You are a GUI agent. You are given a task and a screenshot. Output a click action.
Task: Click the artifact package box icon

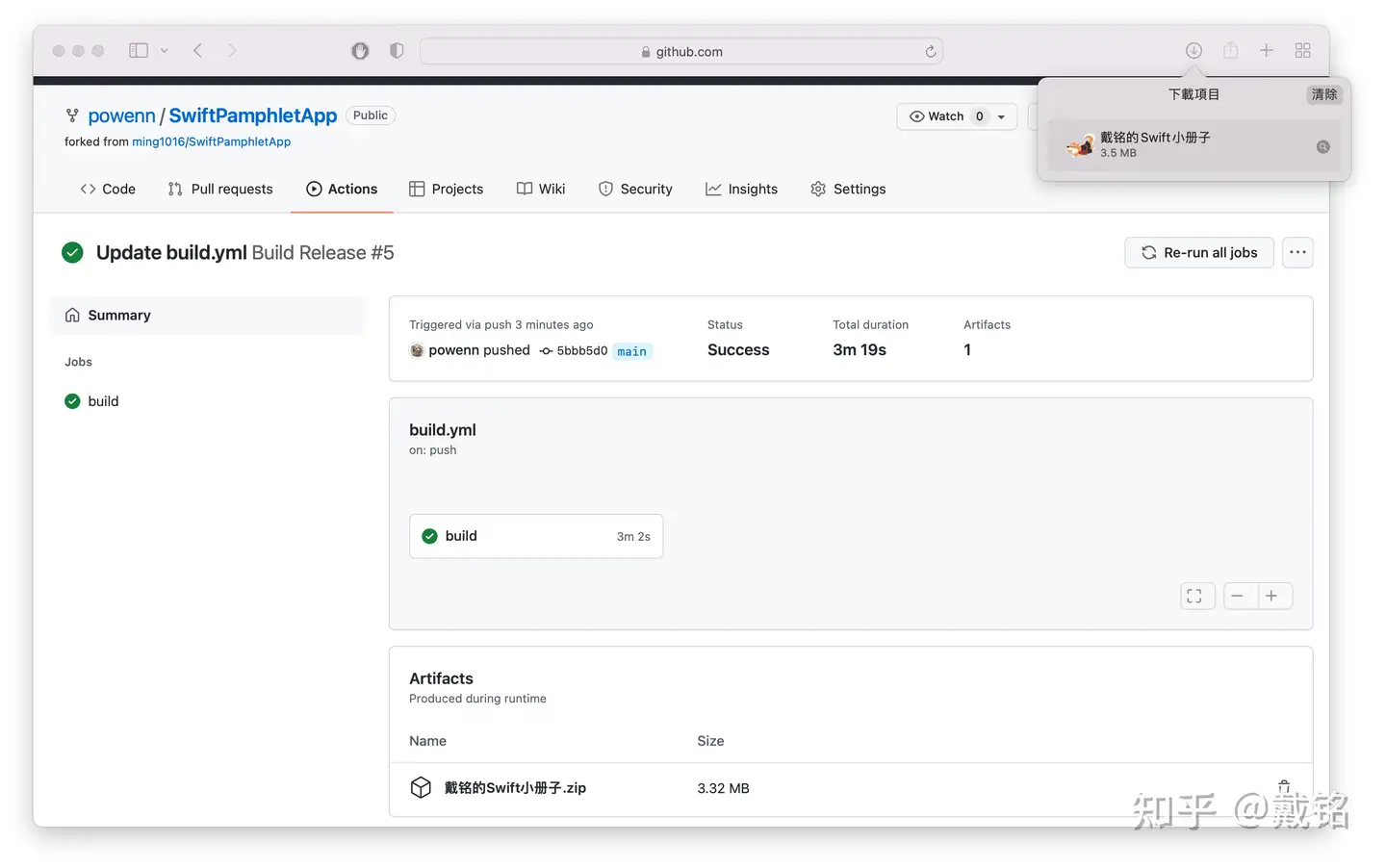pyautogui.click(x=421, y=788)
